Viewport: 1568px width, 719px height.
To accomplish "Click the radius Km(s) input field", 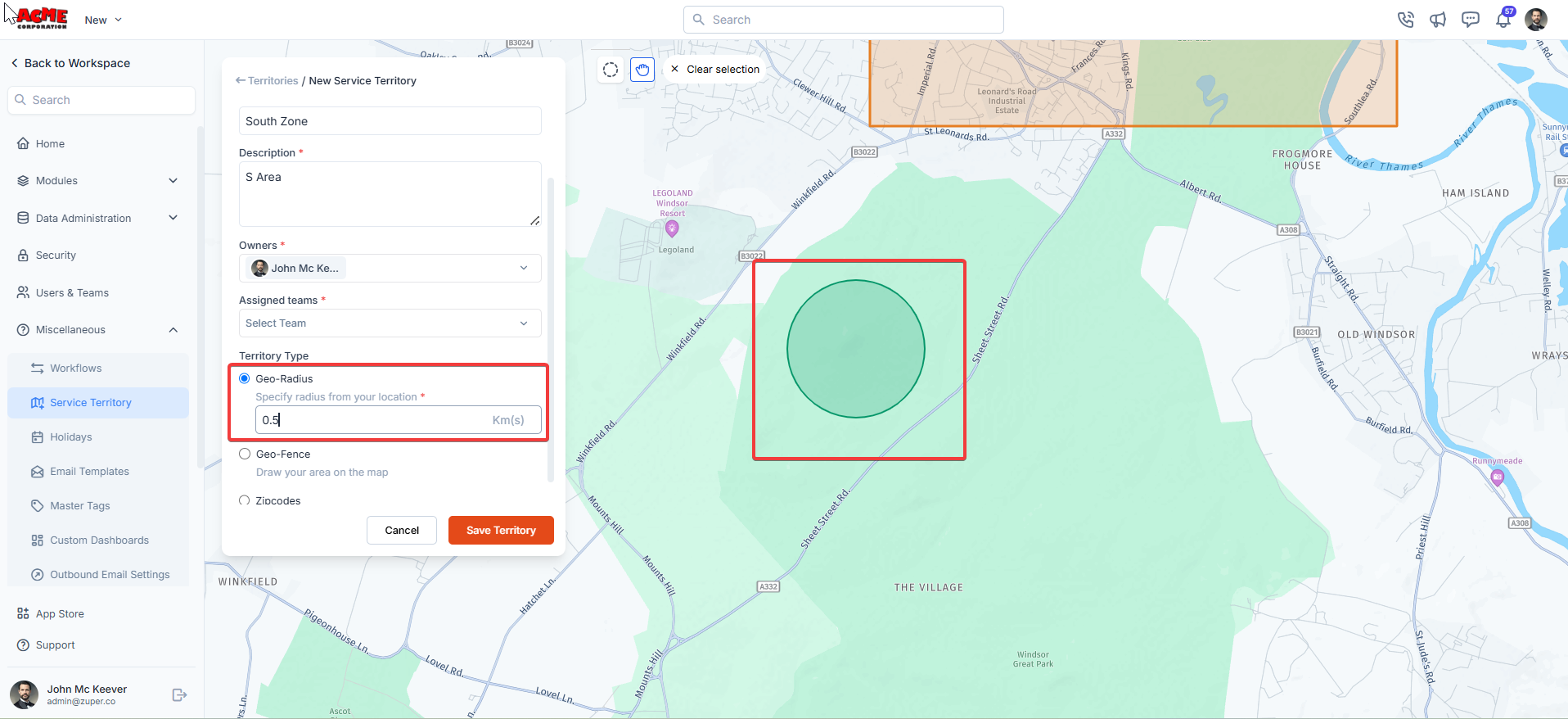I will click(x=399, y=420).
